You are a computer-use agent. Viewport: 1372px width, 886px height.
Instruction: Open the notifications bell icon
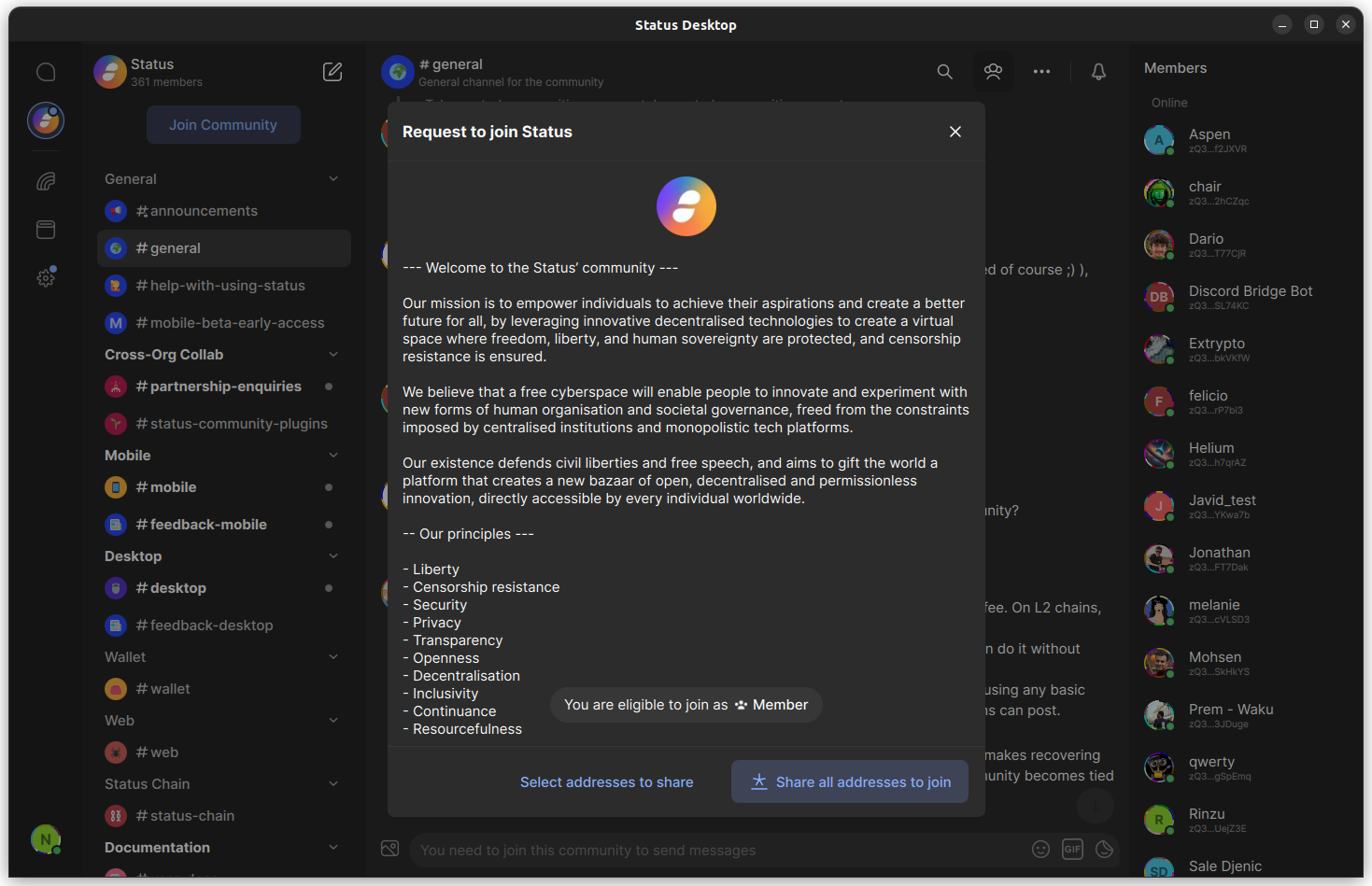[x=1099, y=72]
